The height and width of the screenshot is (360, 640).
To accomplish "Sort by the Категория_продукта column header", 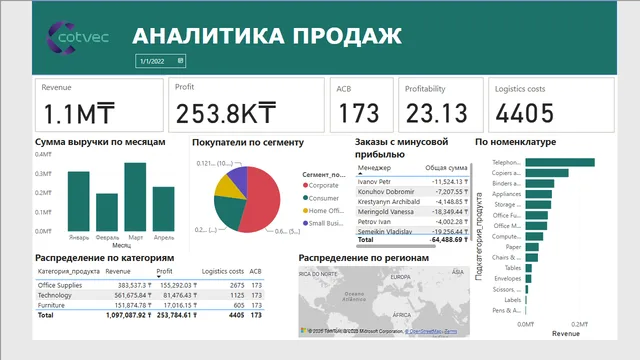I will pyautogui.click(x=69, y=271).
